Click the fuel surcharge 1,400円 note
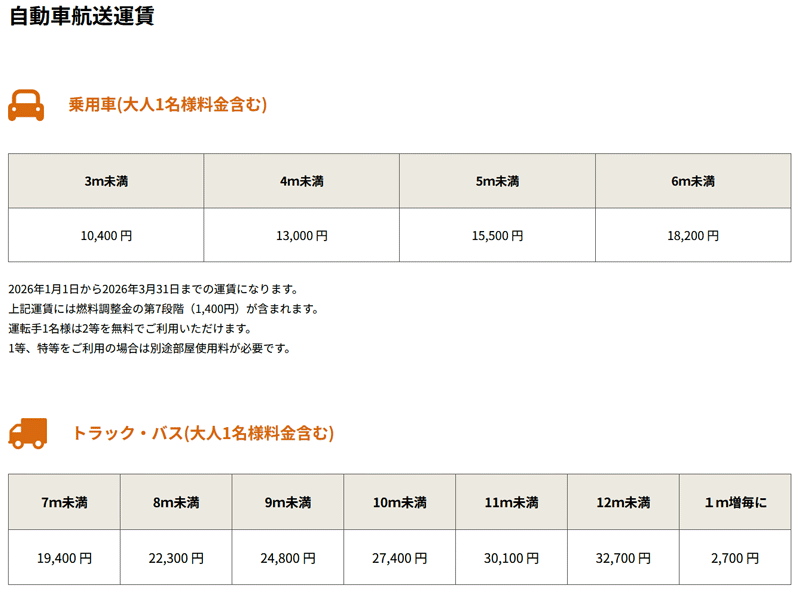The width and height of the screenshot is (800, 590). [163, 309]
